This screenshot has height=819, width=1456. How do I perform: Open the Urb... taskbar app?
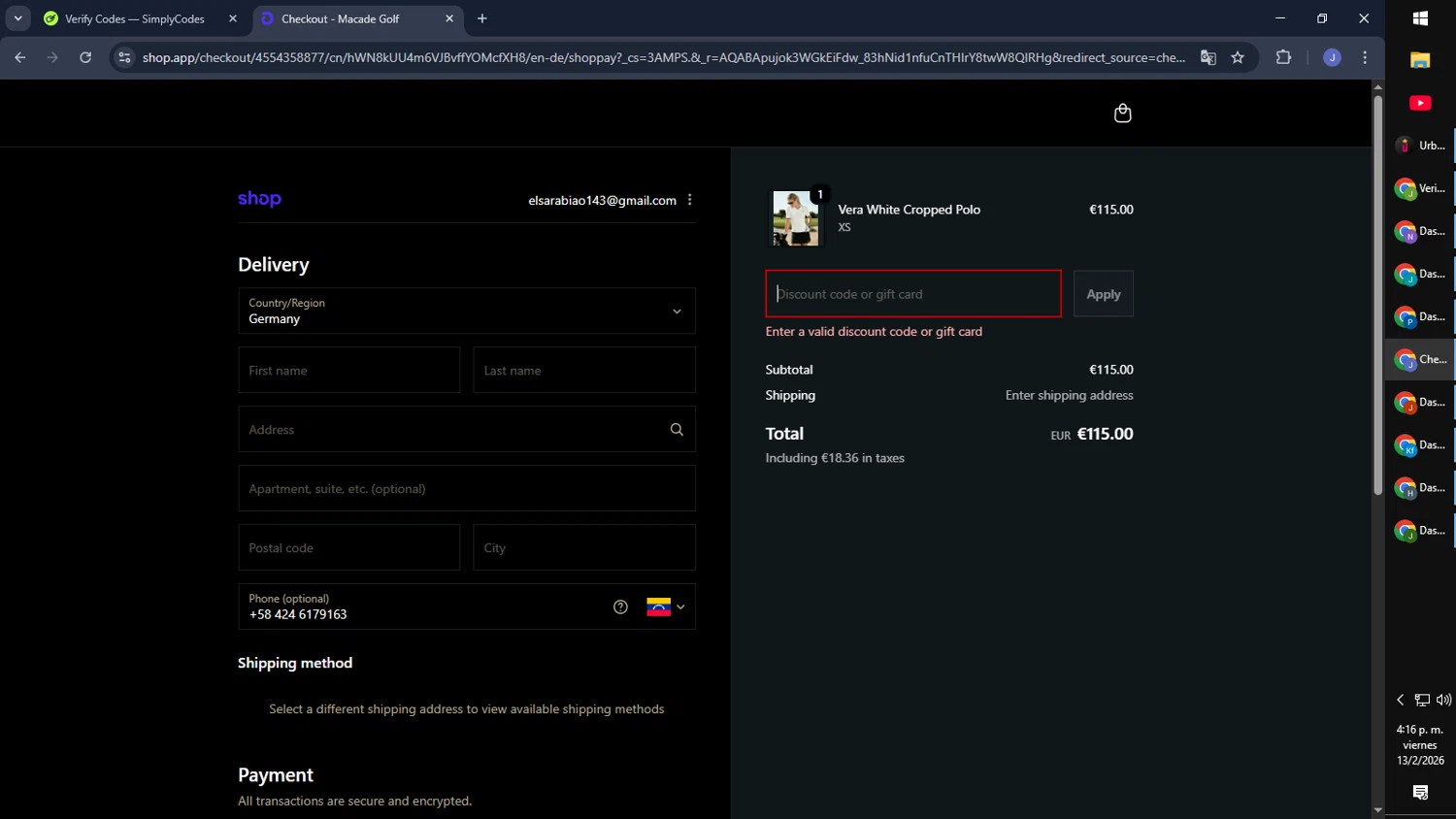pyautogui.click(x=1420, y=146)
